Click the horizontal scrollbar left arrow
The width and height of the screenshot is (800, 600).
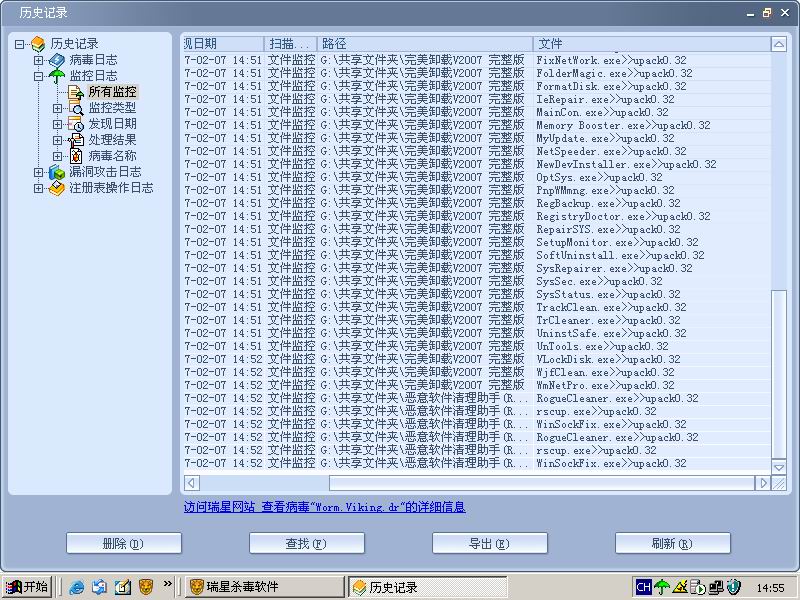click(192, 483)
